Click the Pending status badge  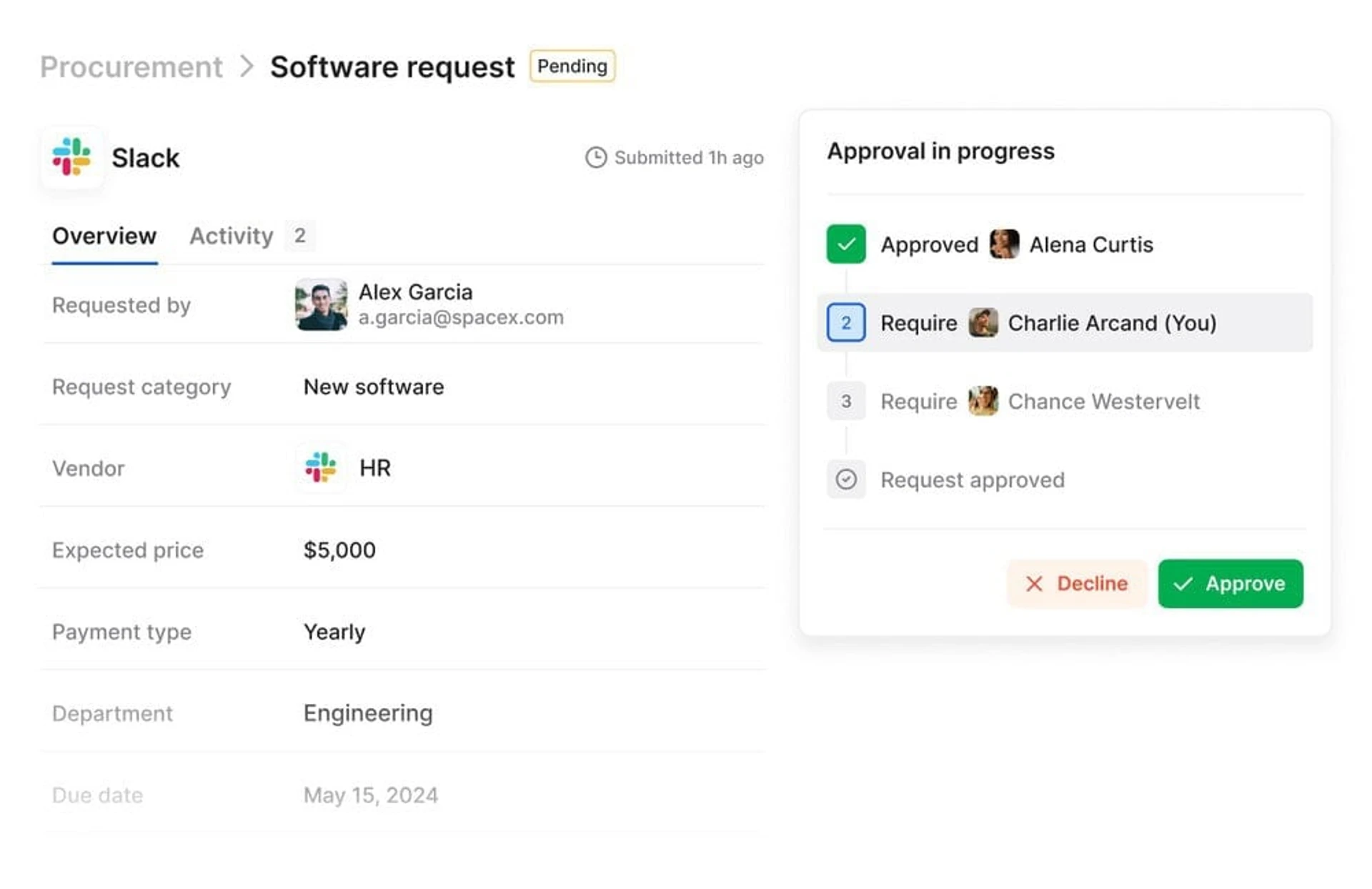click(572, 66)
